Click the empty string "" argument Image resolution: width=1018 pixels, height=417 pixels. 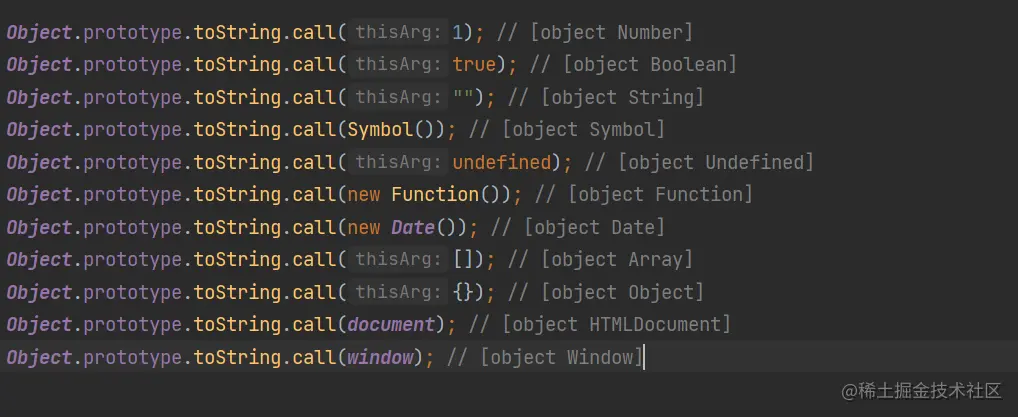(x=464, y=97)
